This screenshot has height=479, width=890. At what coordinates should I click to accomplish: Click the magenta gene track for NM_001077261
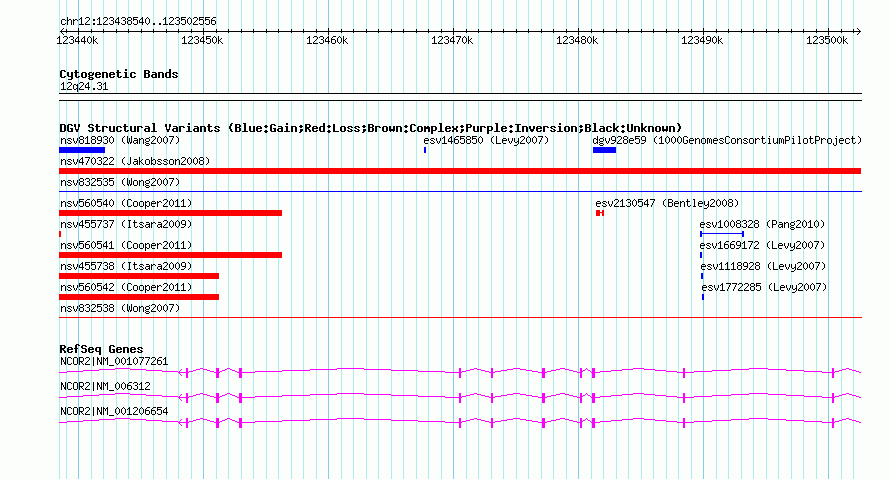(460, 372)
